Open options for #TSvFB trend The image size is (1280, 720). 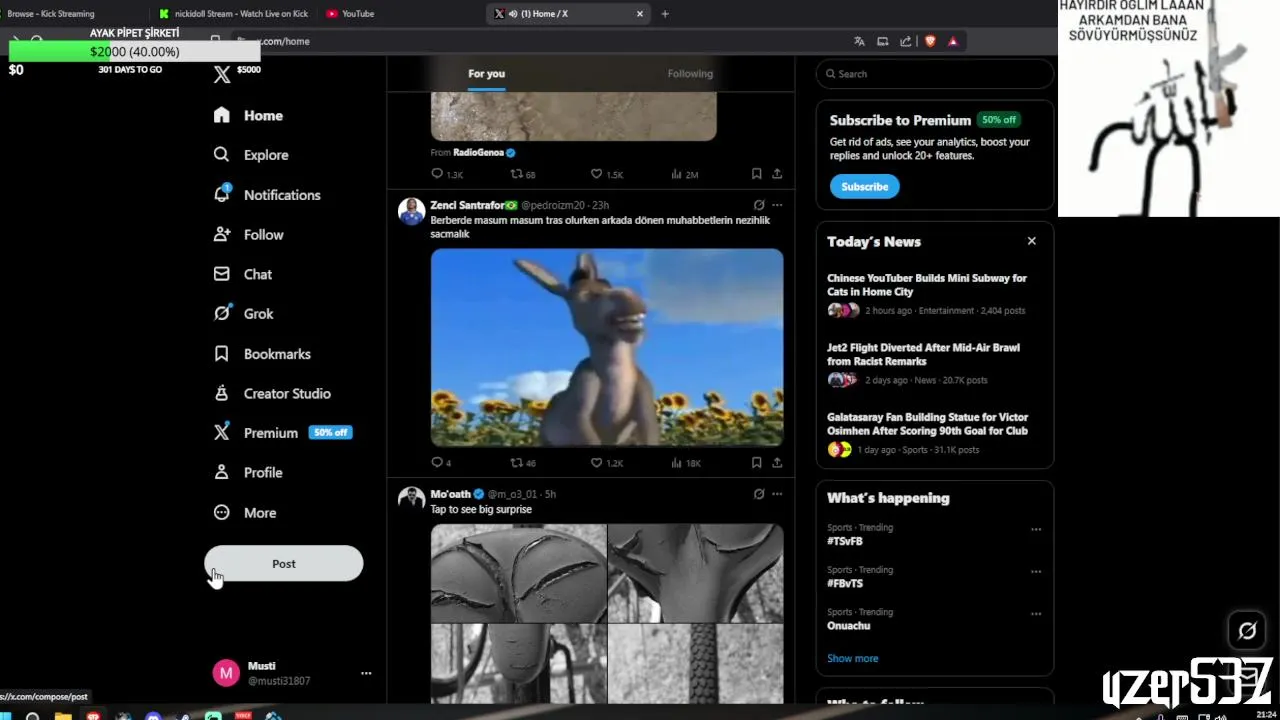pyautogui.click(x=1036, y=529)
